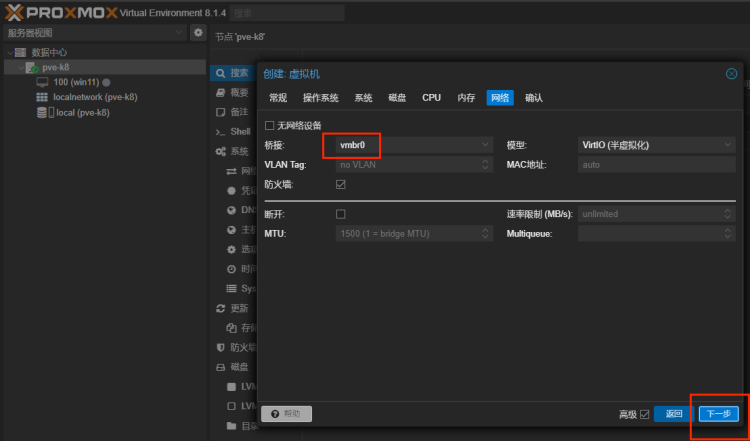Open the Syslog list icon

[232, 288]
